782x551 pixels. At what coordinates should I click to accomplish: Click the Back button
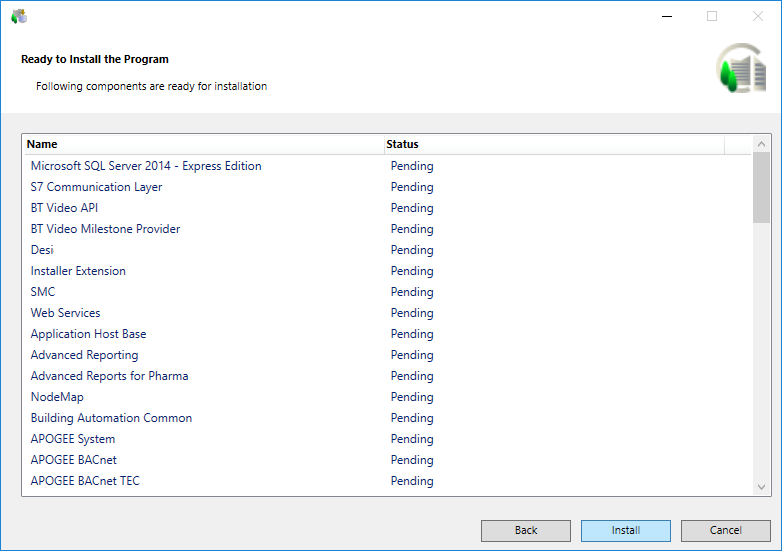click(526, 530)
